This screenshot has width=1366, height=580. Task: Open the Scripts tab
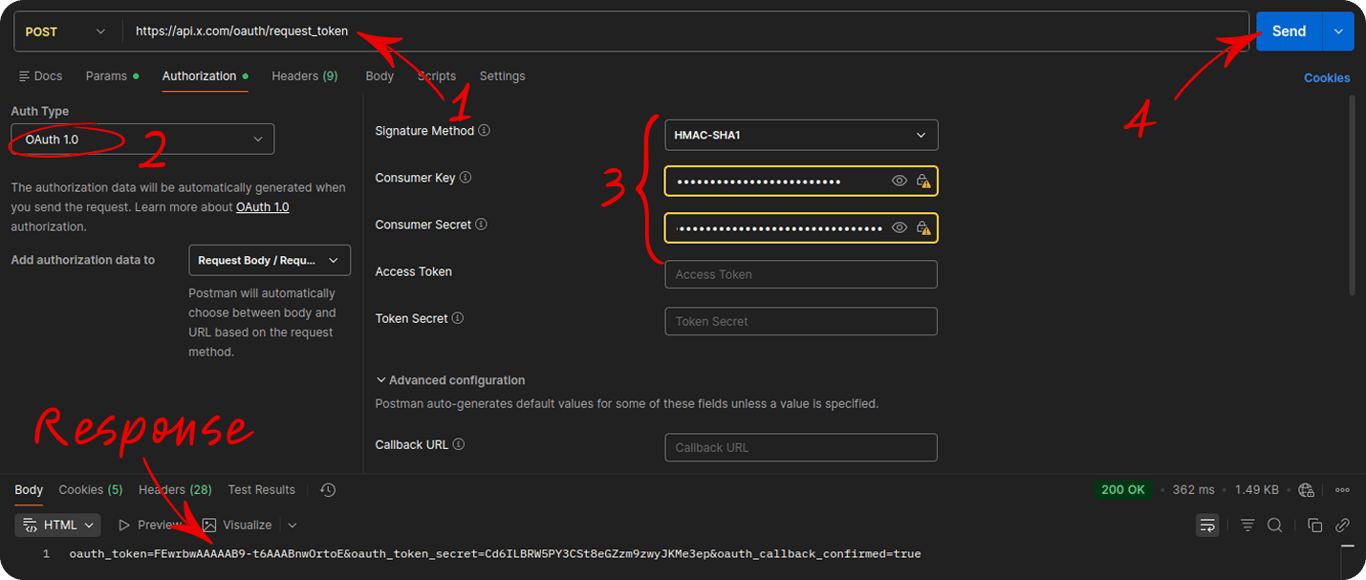(x=436, y=76)
